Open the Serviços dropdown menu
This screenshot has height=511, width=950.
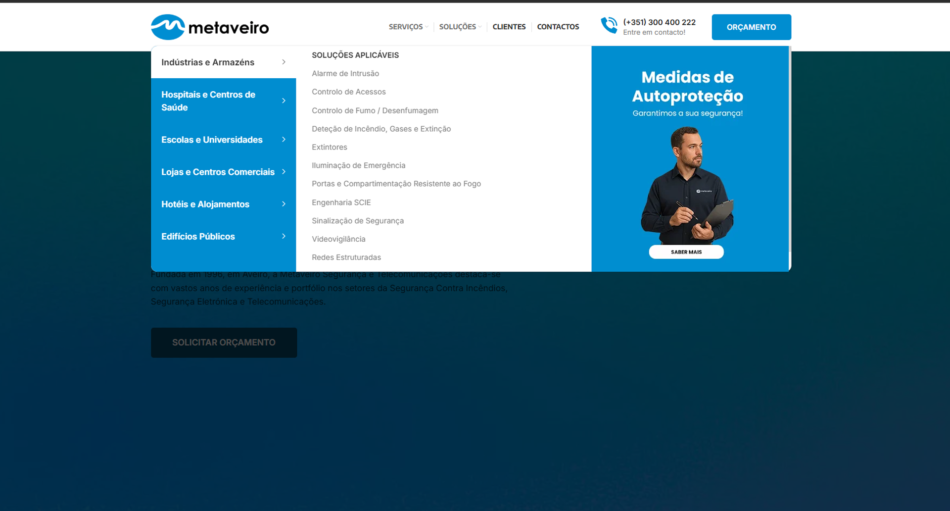(408, 27)
